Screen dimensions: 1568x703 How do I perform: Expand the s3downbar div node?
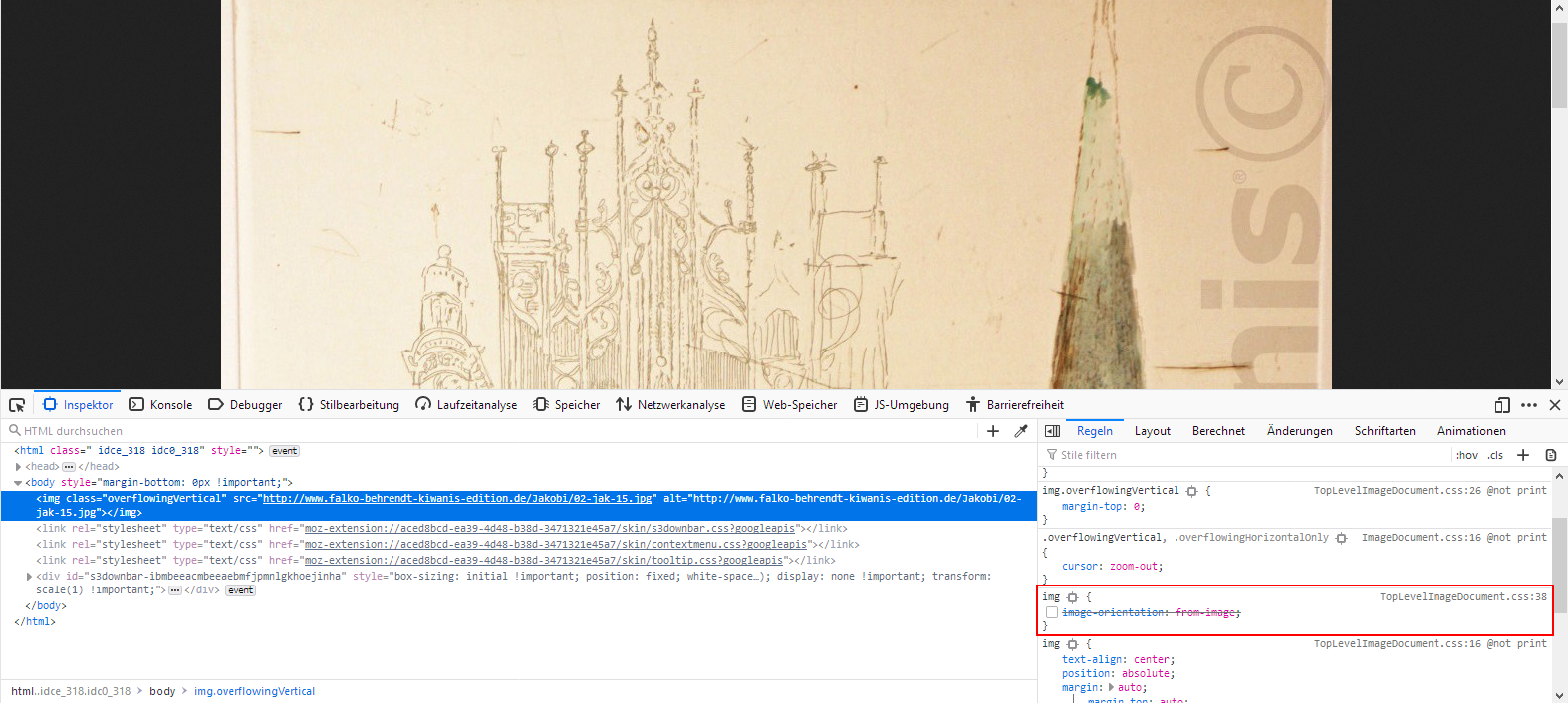coord(29,576)
